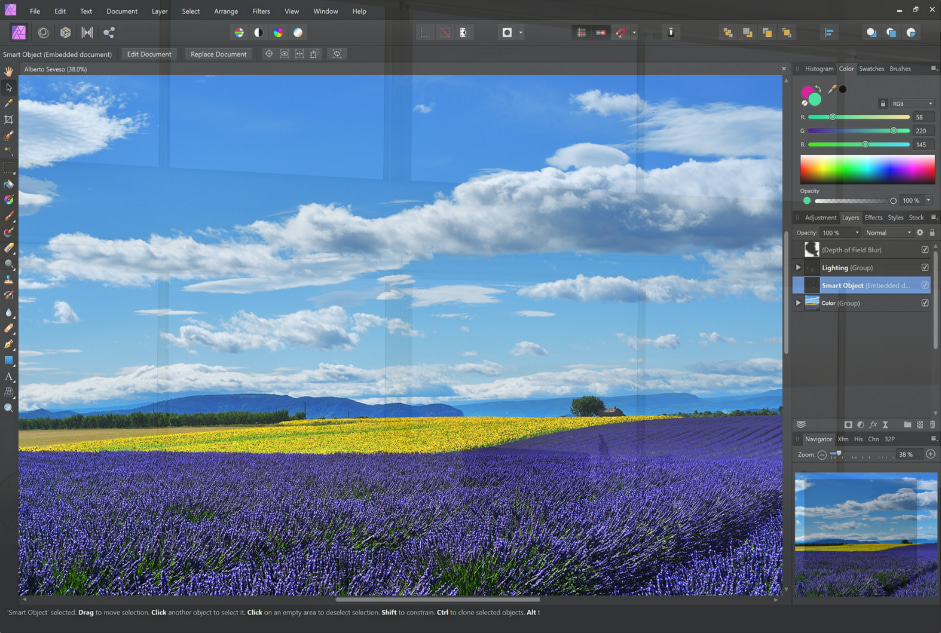Apply Auto White Balance from the toolbar

coord(298,33)
